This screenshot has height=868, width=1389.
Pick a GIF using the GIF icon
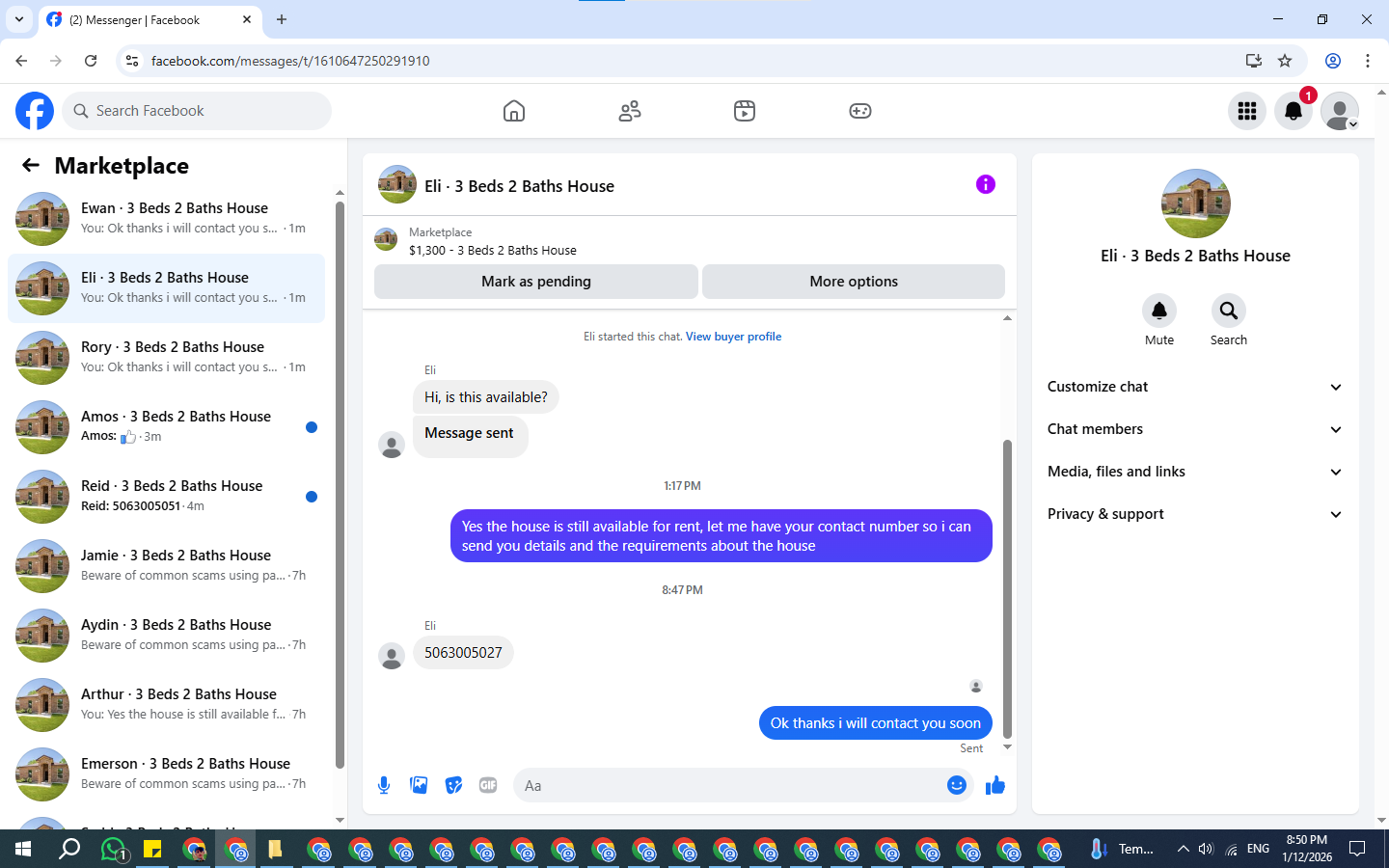[488, 785]
